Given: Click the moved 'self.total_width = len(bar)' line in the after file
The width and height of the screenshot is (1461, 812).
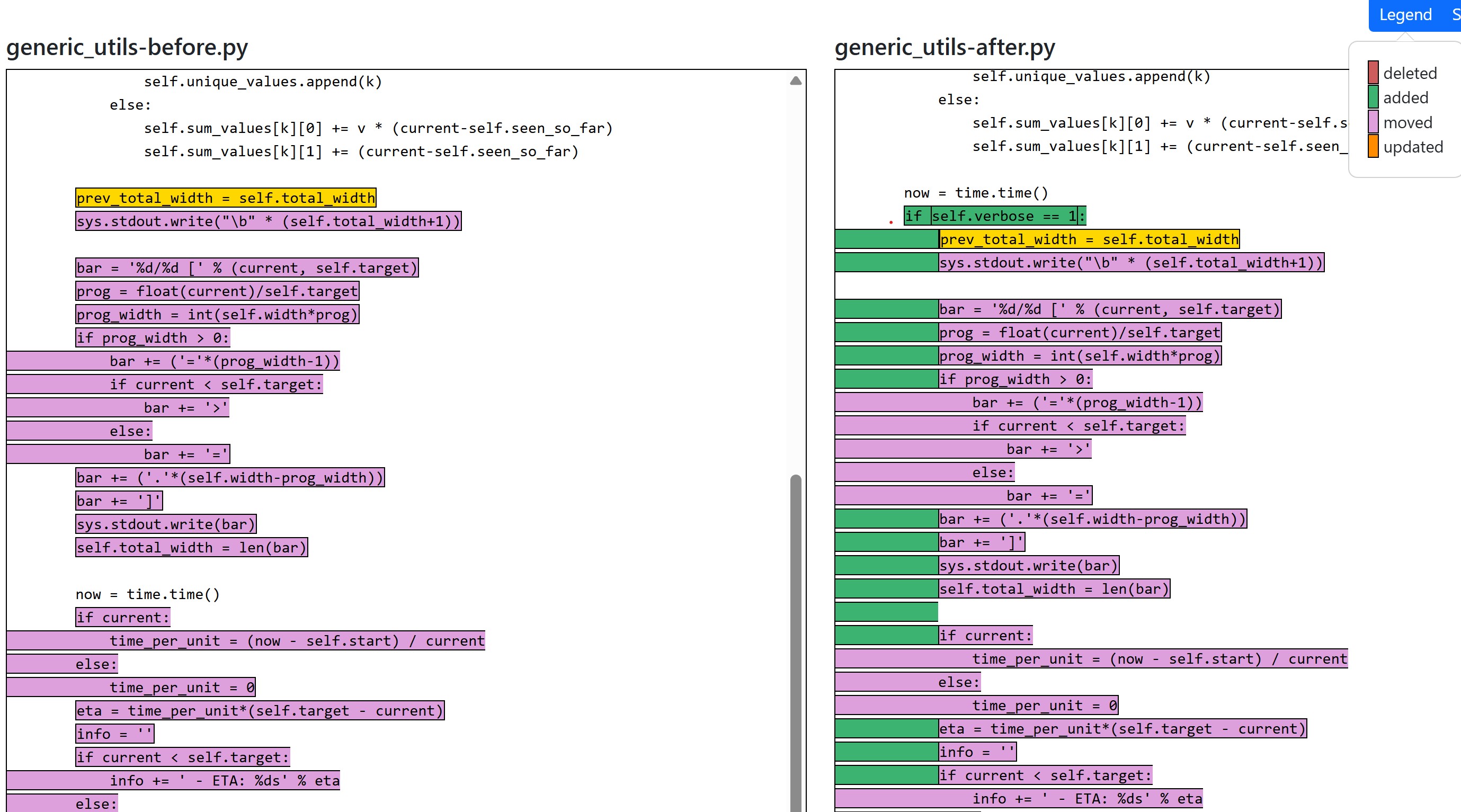Looking at the screenshot, I should tap(1054, 589).
